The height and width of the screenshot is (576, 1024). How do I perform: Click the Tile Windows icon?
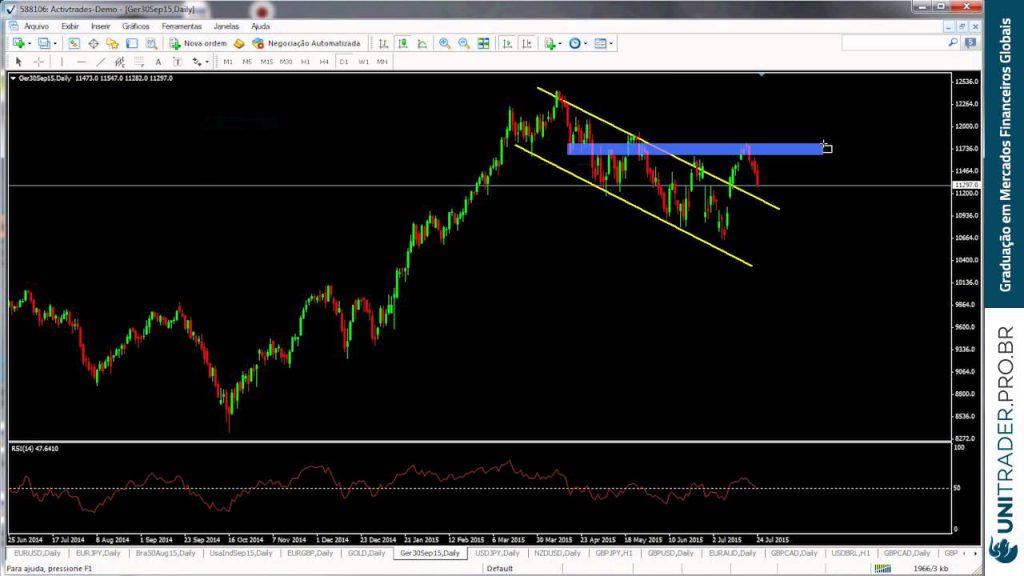pyautogui.click(x=483, y=43)
